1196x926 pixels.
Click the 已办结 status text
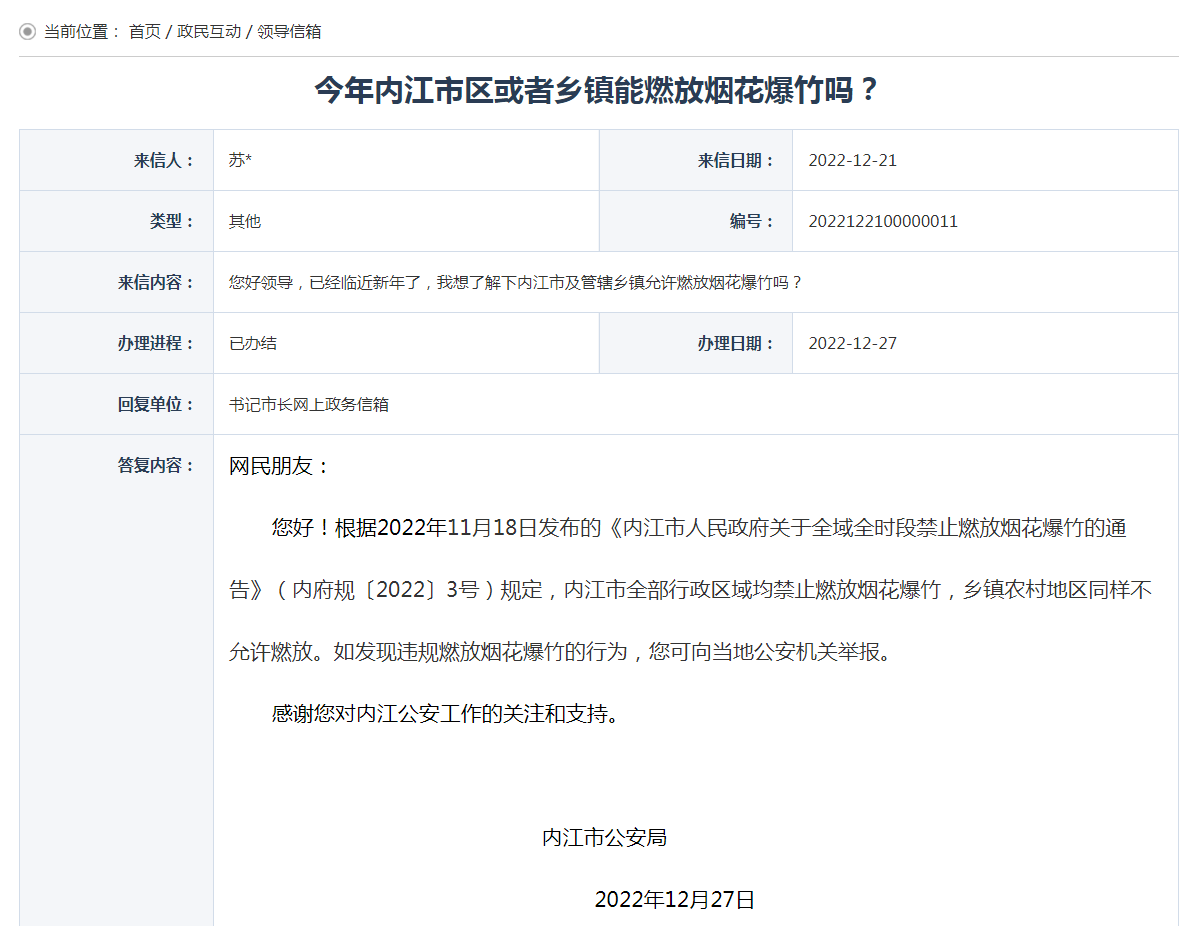click(253, 343)
